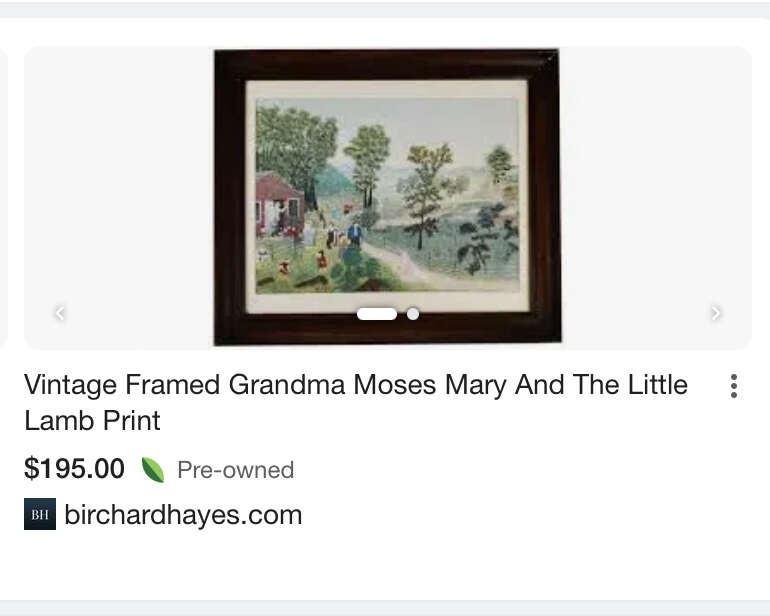Click the green leaf pre-owned icon
This screenshot has height=616, width=770.
(x=153, y=470)
